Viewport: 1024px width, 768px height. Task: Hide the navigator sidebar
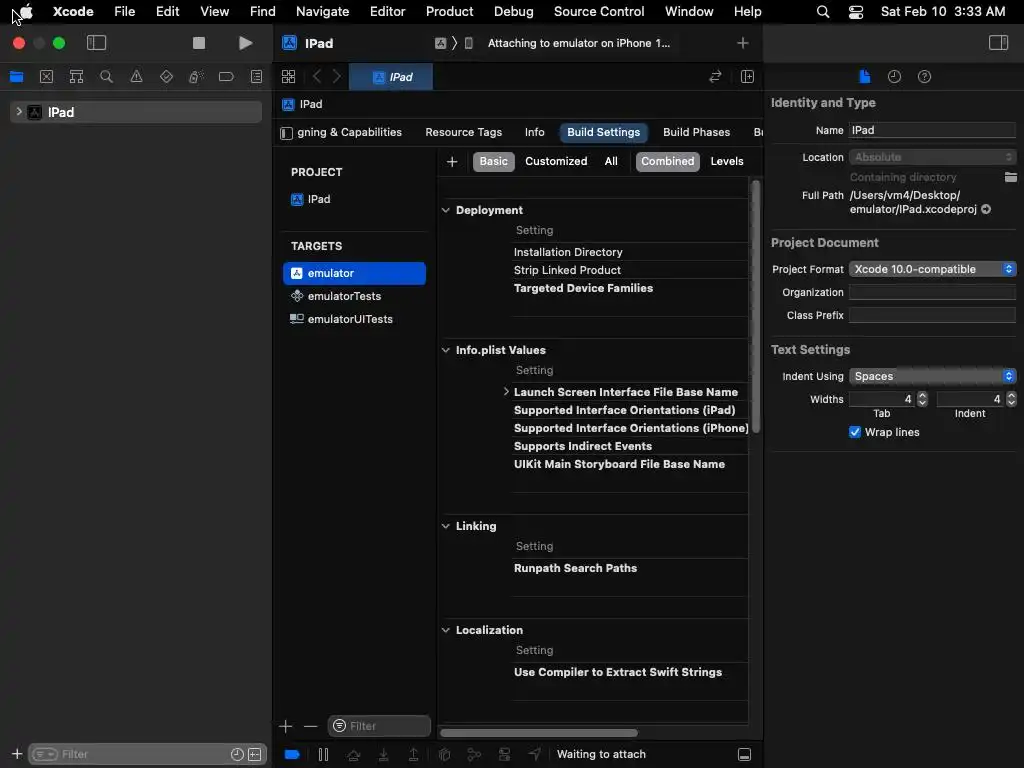(x=96, y=43)
